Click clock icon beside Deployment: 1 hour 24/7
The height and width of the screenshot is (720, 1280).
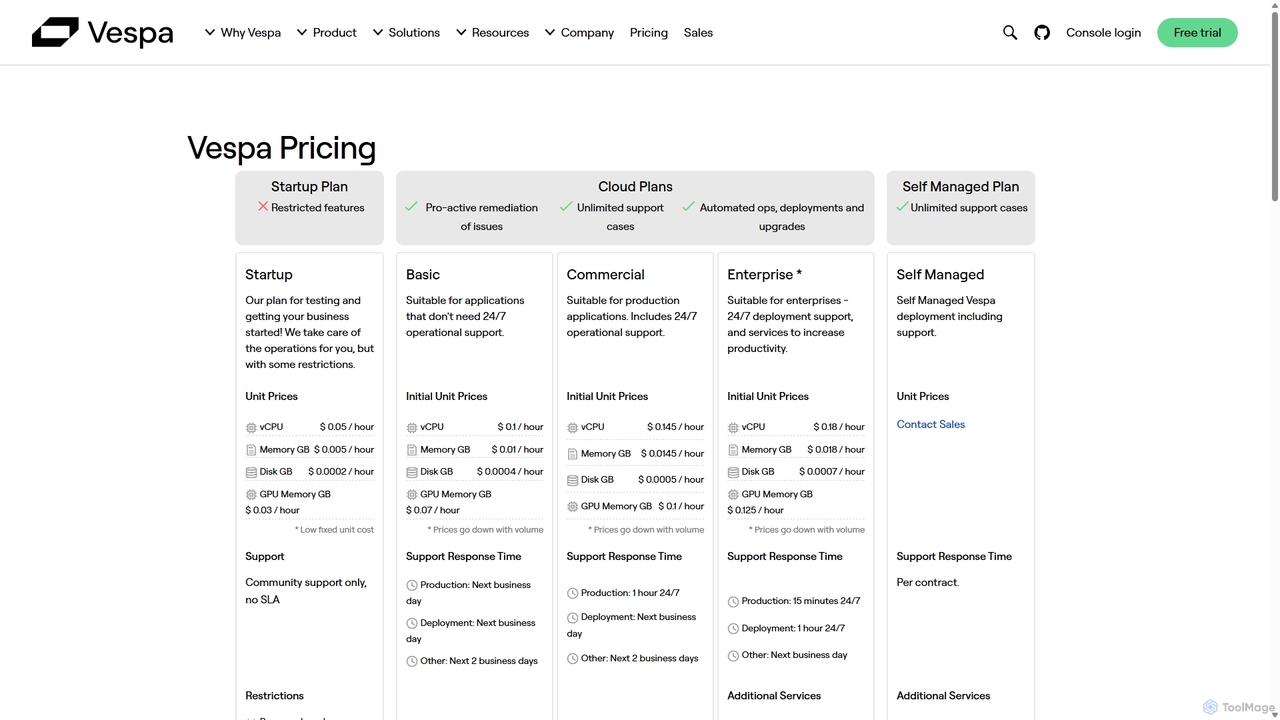[x=733, y=629]
